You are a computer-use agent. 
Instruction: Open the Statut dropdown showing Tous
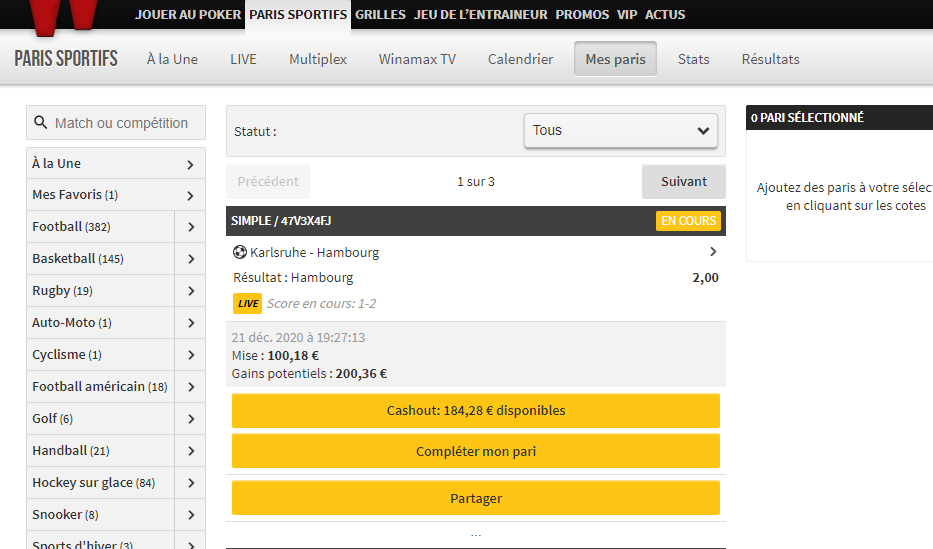click(x=621, y=130)
